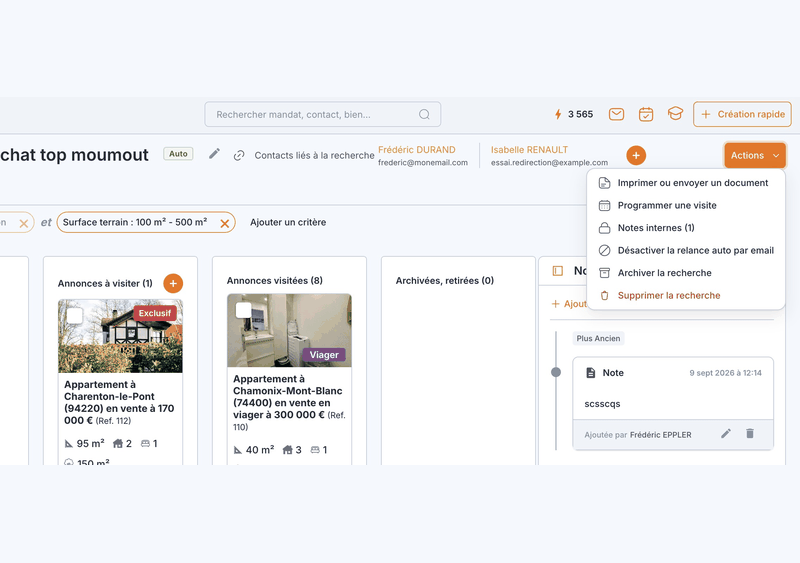Viewport: 800px width, 563px height.
Task: Check the Chamonix-Mont-Blanc listing checkbox
Action: pos(244,310)
